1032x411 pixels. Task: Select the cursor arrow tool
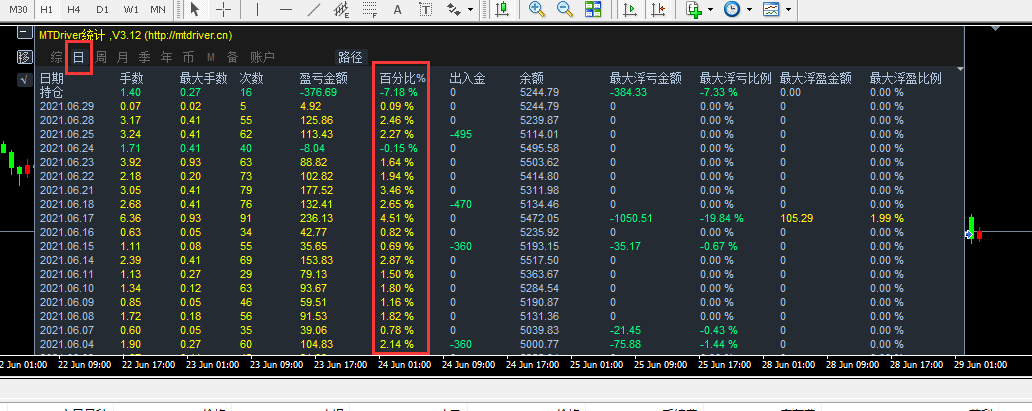[195, 9]
